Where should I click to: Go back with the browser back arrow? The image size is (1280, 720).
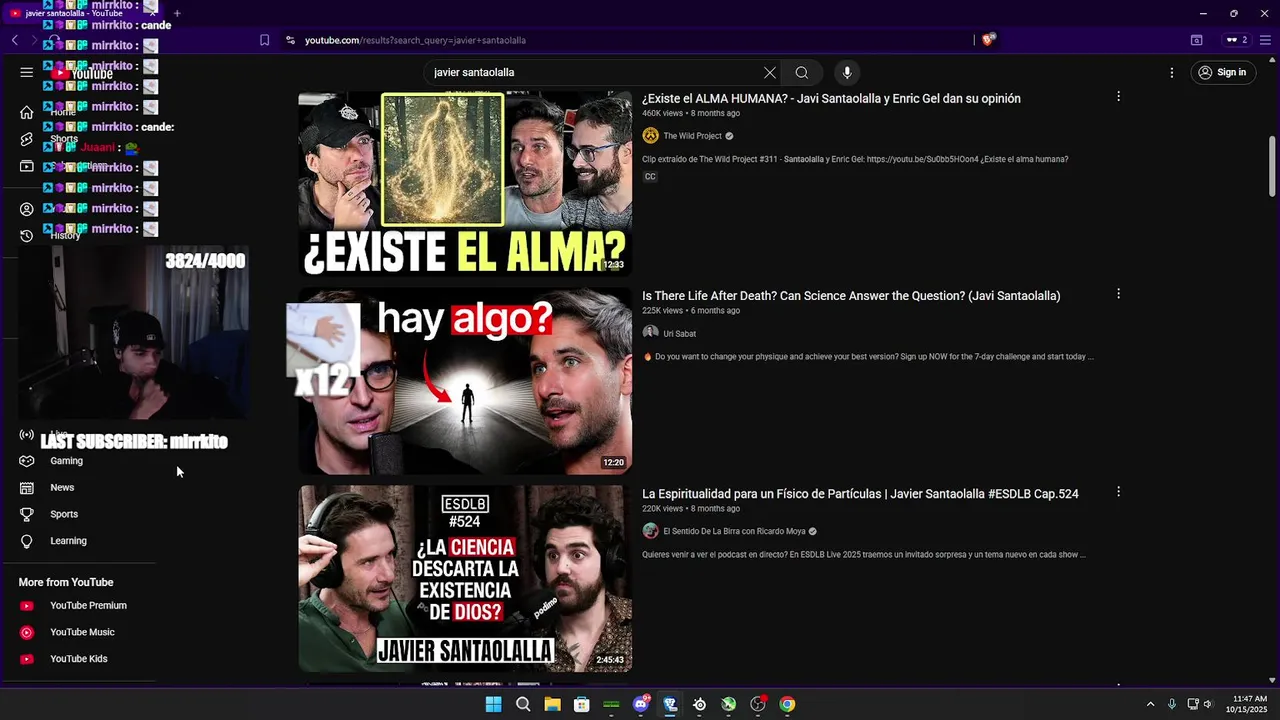[15, 40]
